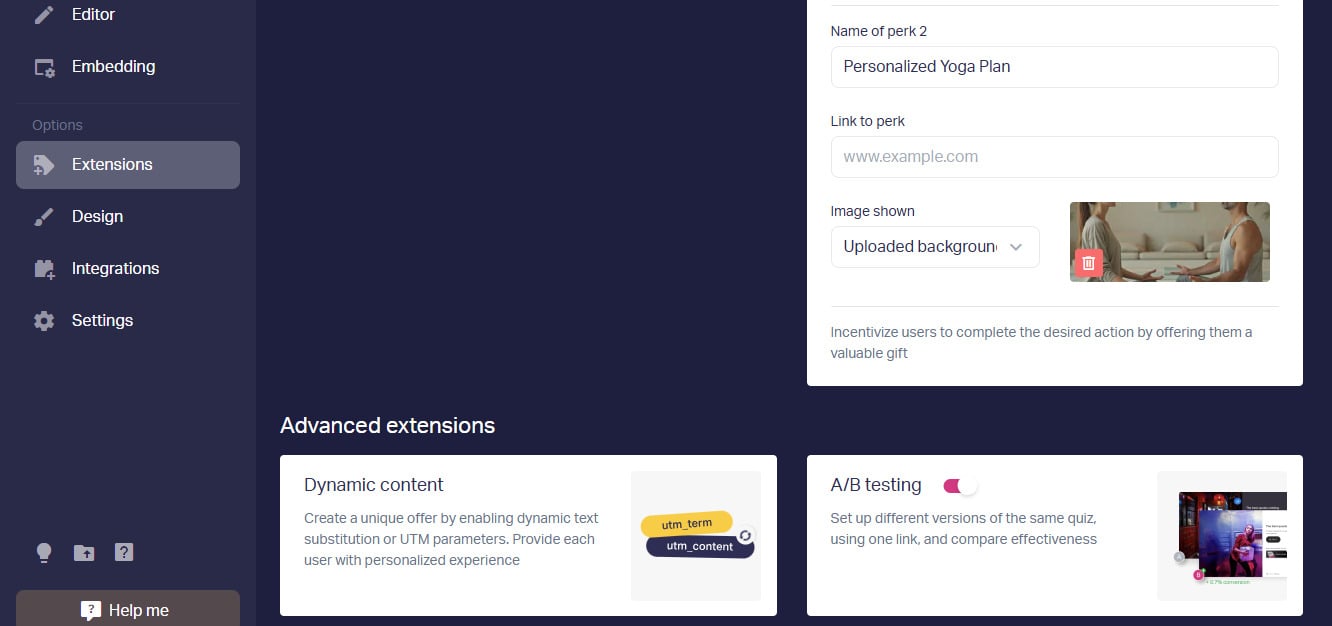Click the Help me button
Image resolution: width=1332 pixels, height=626 pixels.
(x=128, y=609)
